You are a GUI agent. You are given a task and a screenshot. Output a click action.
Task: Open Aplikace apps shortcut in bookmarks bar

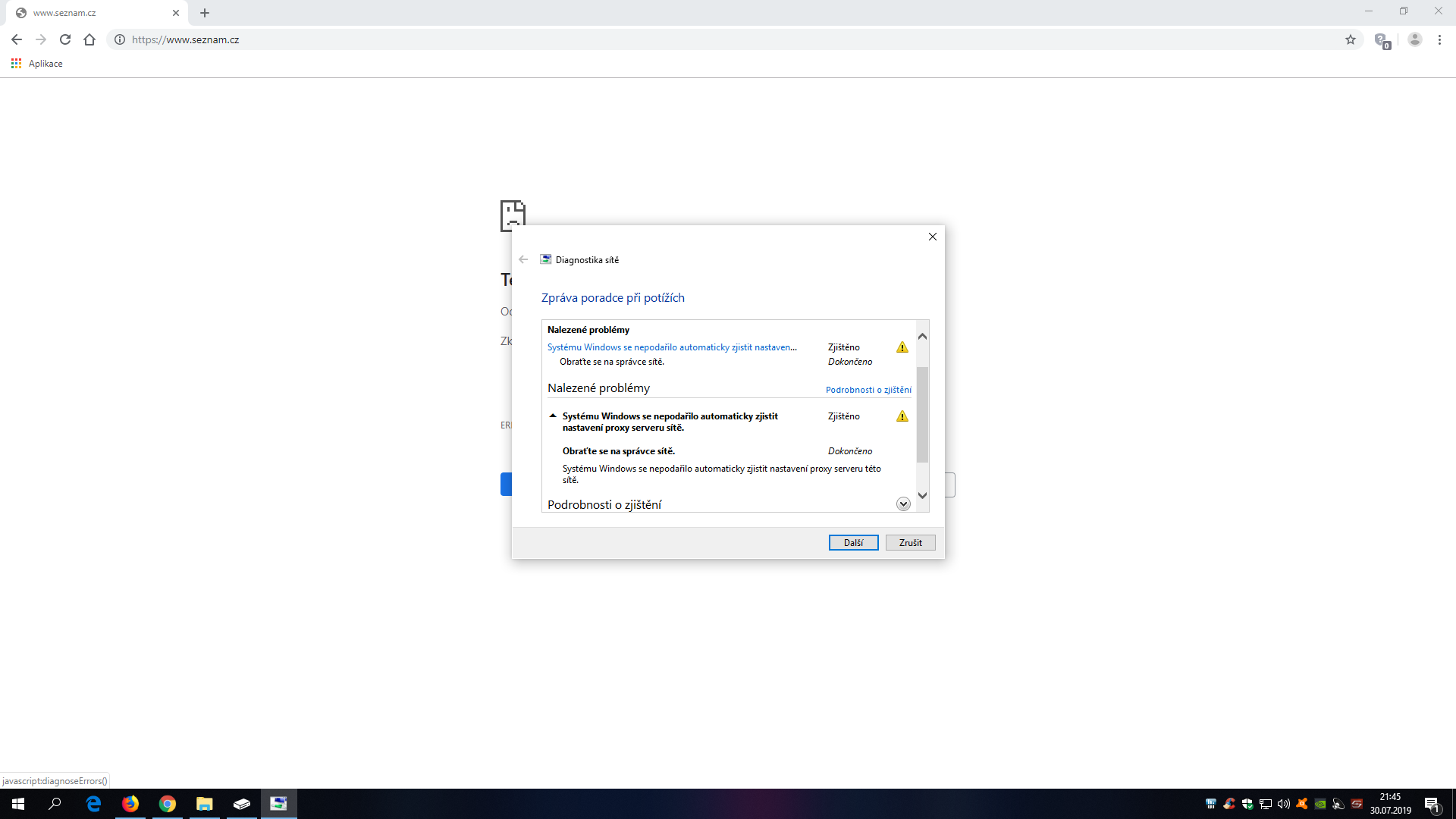tap(37, 64)
